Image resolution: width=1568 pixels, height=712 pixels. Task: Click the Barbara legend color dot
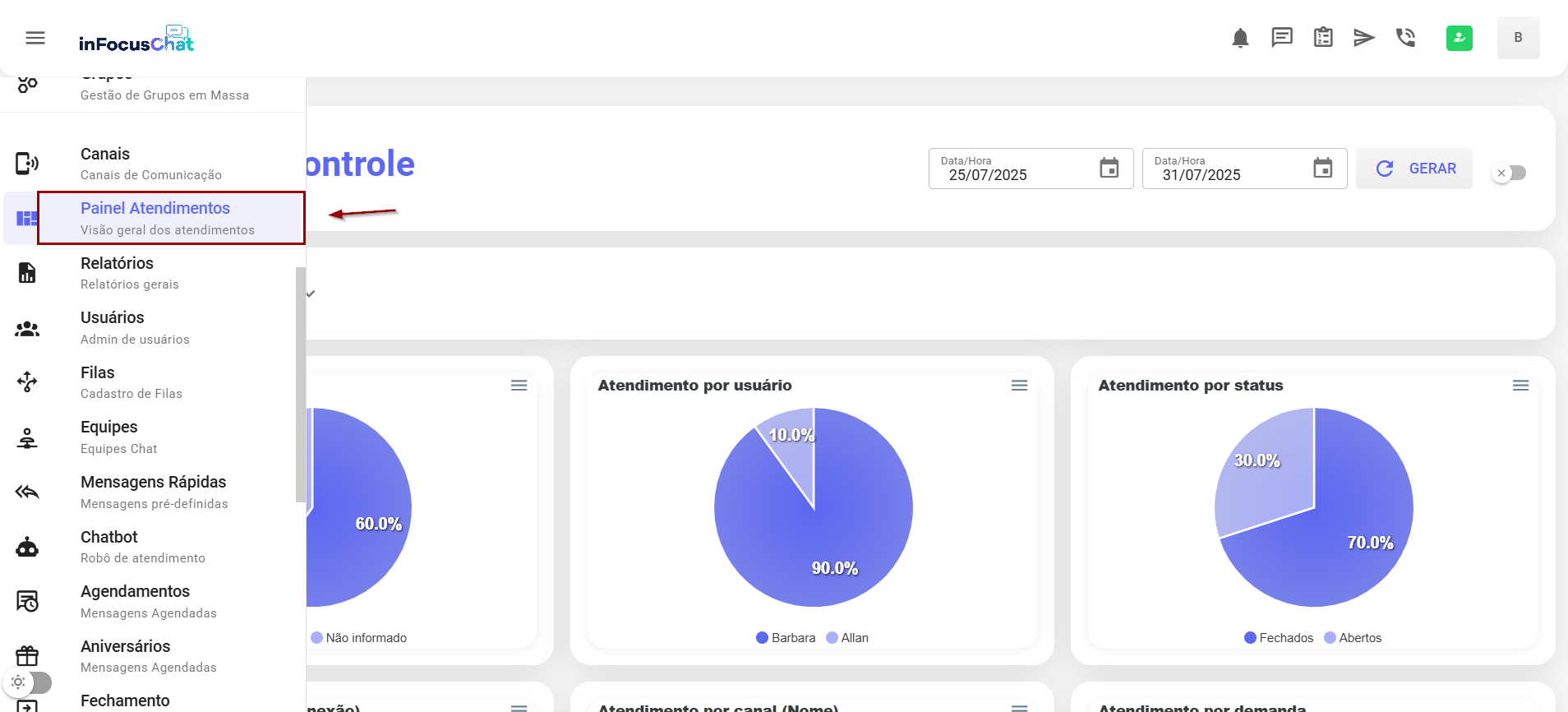click(762, 638)
